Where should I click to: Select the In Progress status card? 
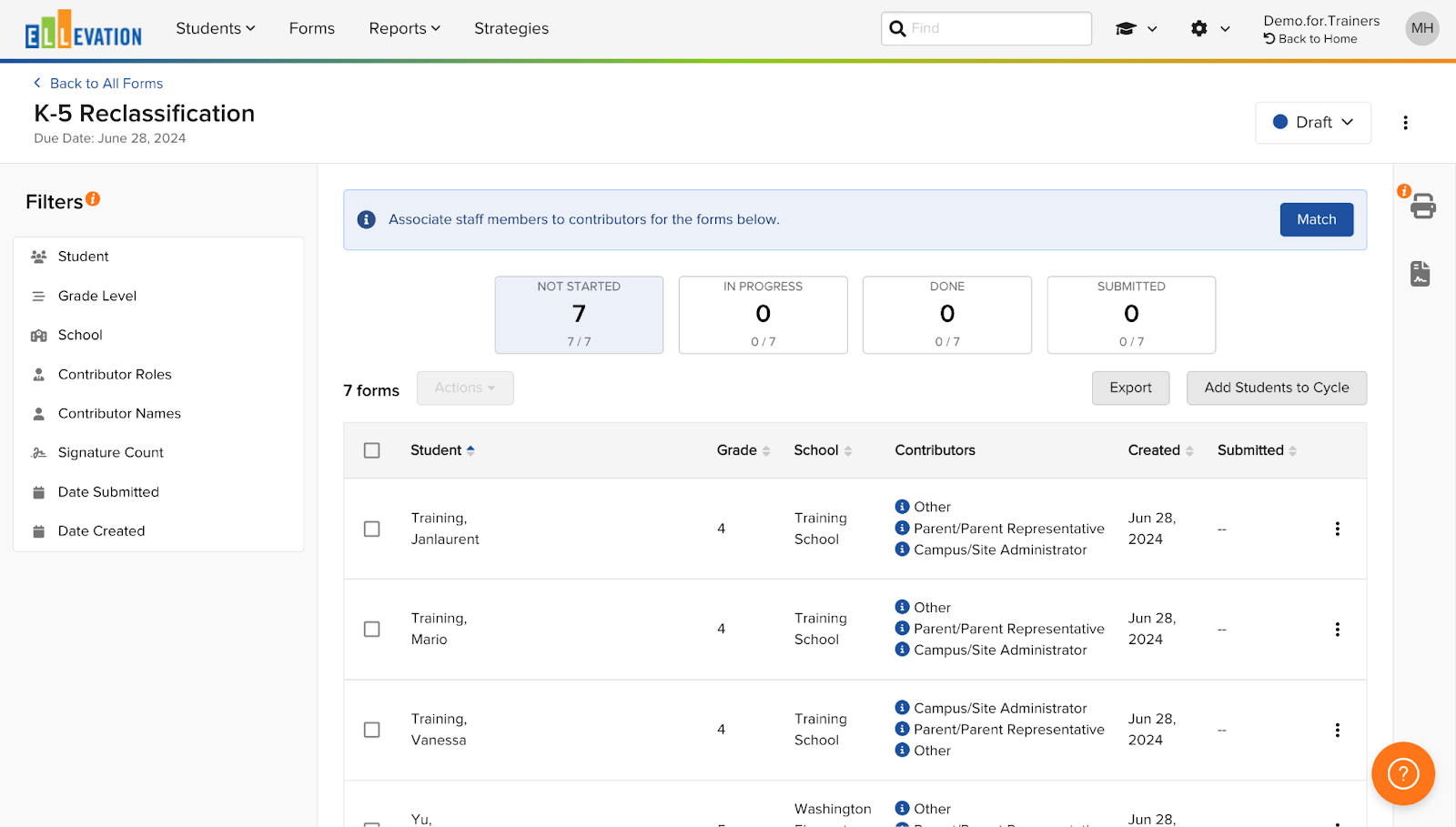(x=763, y=315)
